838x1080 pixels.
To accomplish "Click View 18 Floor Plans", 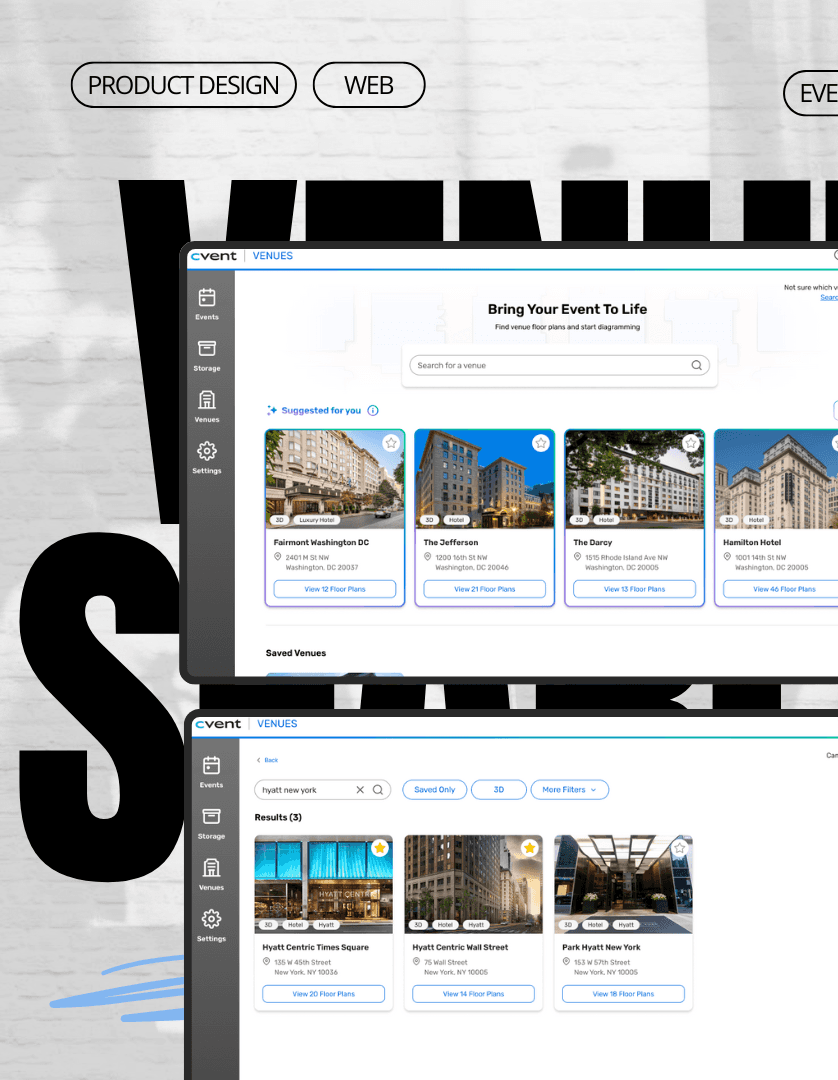I will (x=623, y=994).
